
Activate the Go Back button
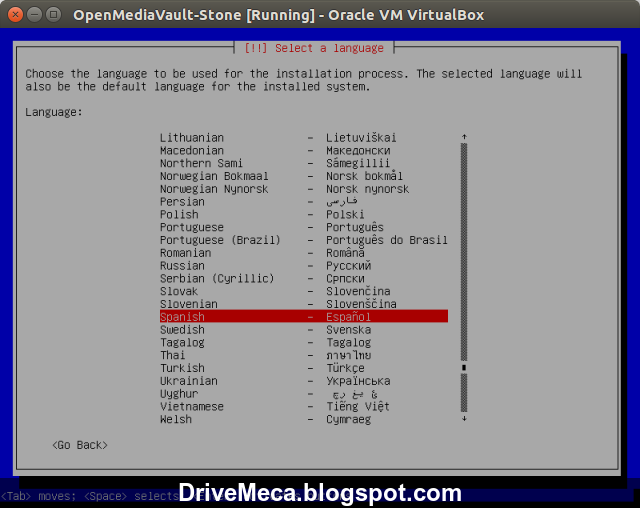pos(80,445)
